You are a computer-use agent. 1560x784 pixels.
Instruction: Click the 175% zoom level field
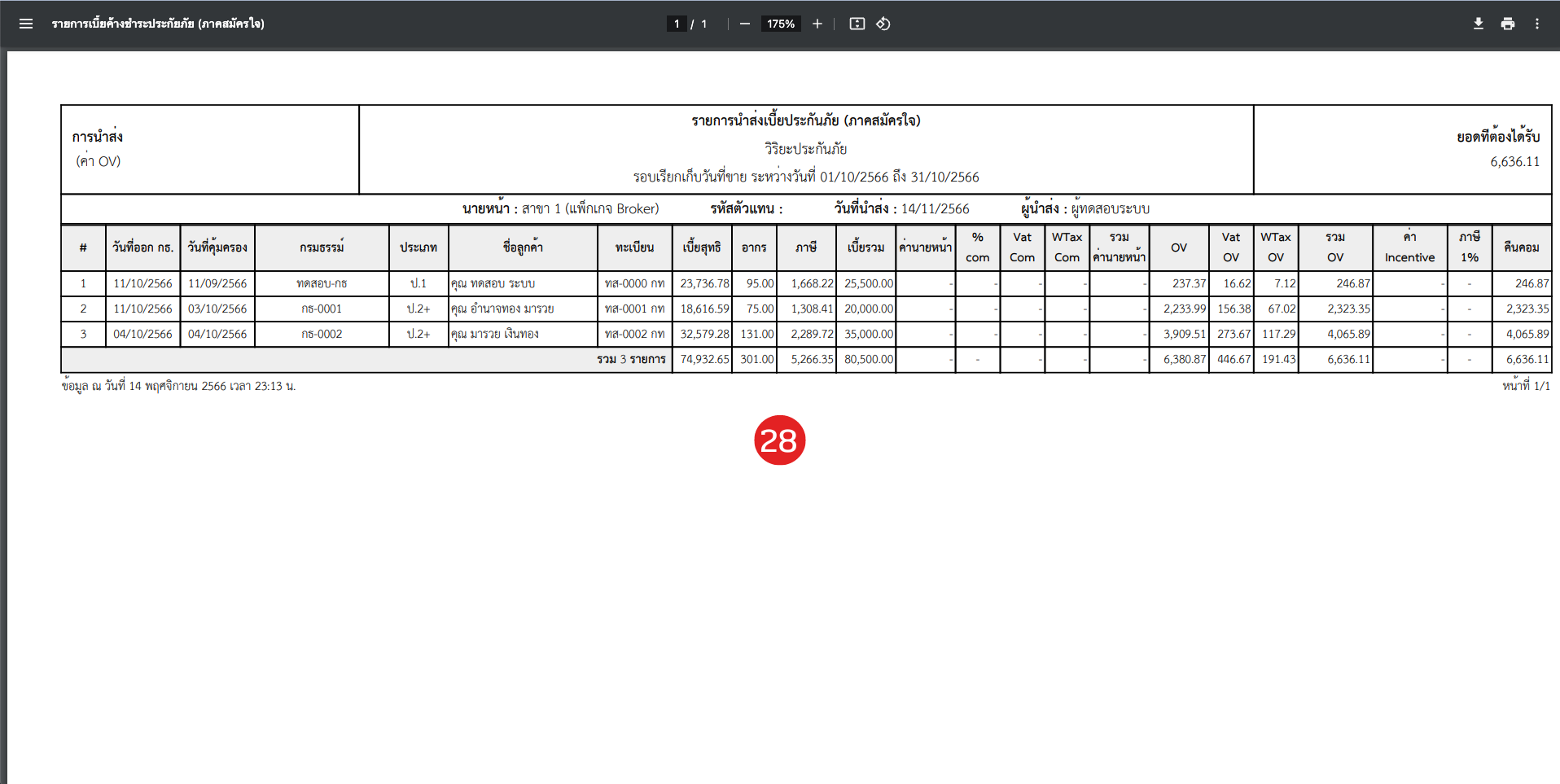pyautogui.click(x=781, y=24)
